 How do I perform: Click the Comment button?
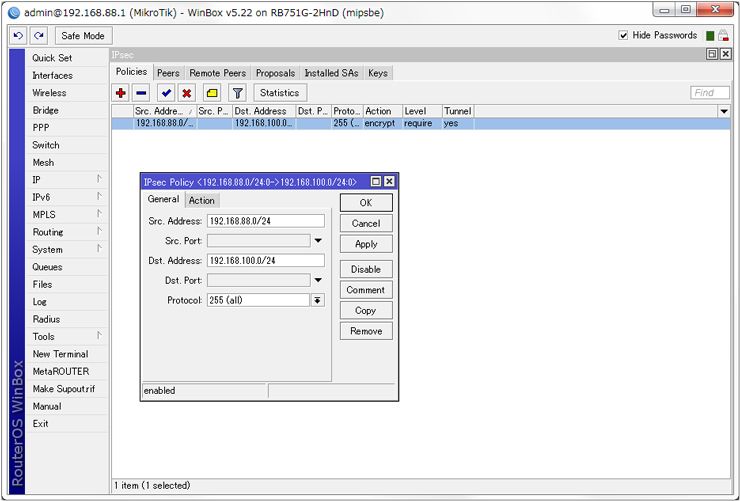pos(366,290)
